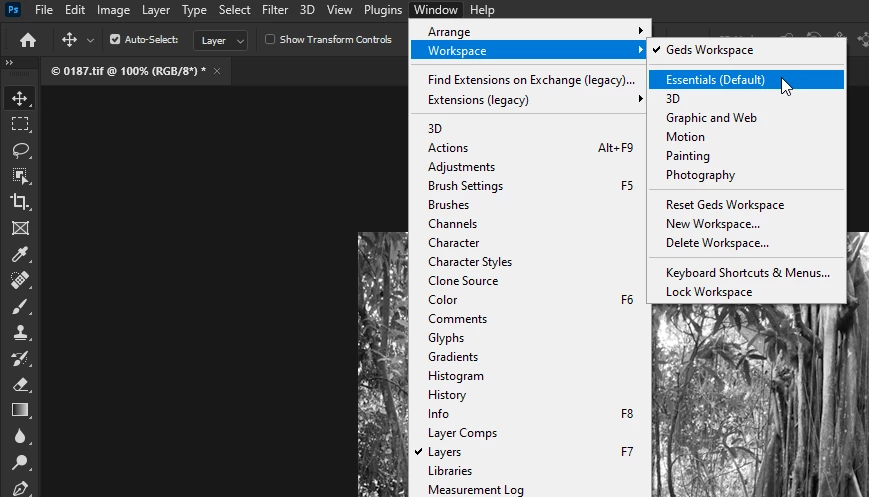
Task: Open the Select menu
Action: (234, 10)
